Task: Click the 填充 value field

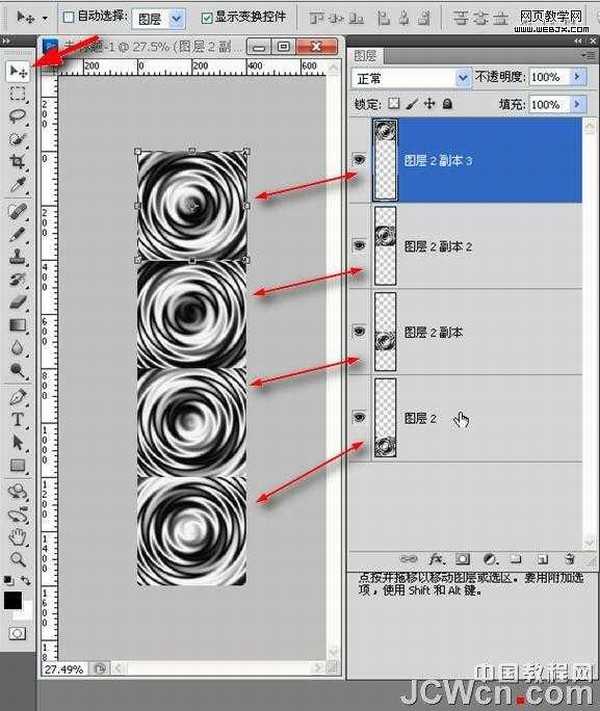Action: pyautogui.click(x=550, y=104)
